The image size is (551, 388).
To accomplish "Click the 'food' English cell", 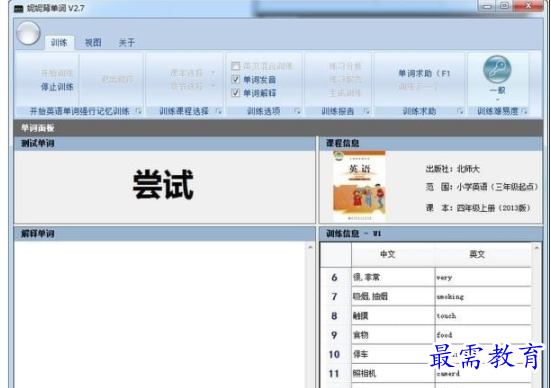I will click(483, 335).
